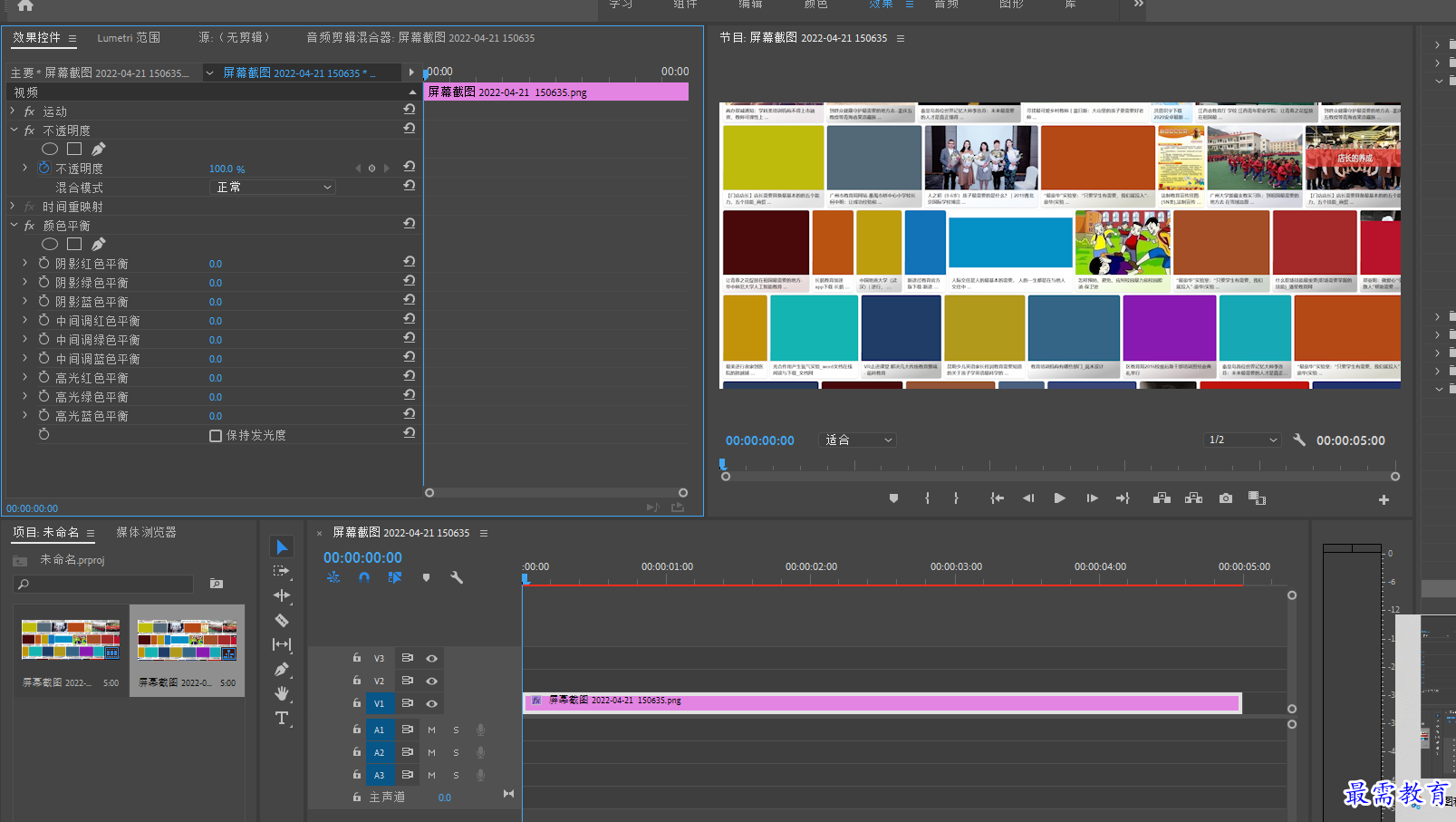Image resolution: width=1456 pixels, height=822 pixels.
Task: Toggle linked selection in timeline
Action: (x=395, y=577)
